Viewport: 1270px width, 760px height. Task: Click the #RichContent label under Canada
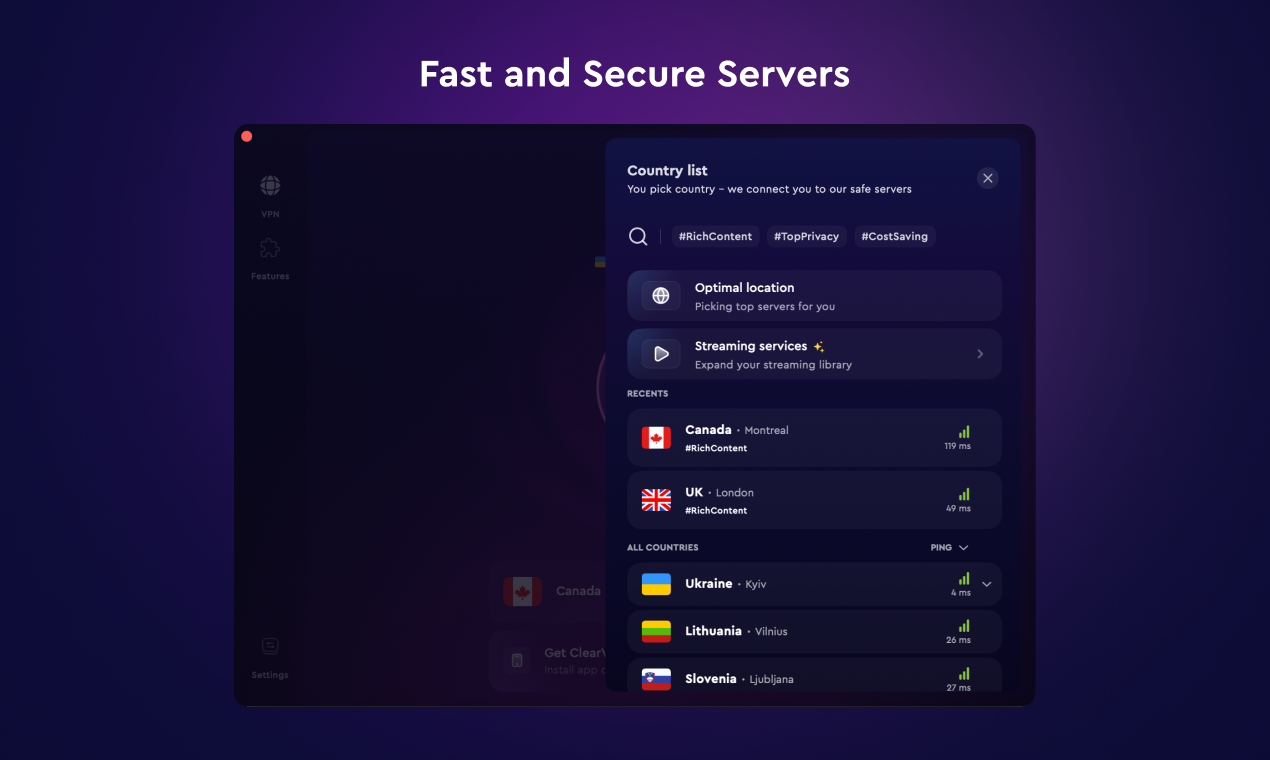(x=716, y=449)
